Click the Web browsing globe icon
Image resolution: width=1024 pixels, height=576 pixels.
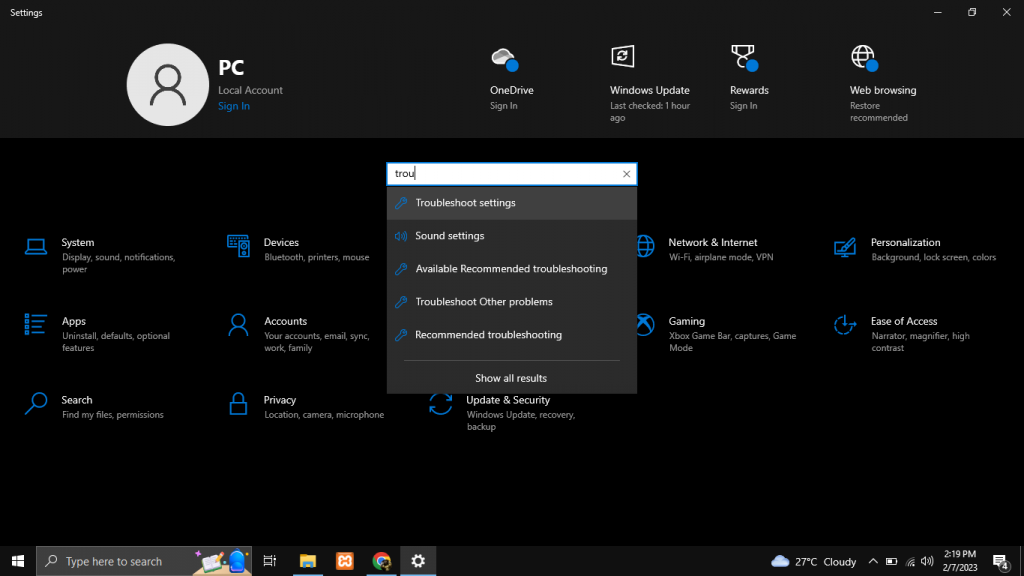click(864, 57)
